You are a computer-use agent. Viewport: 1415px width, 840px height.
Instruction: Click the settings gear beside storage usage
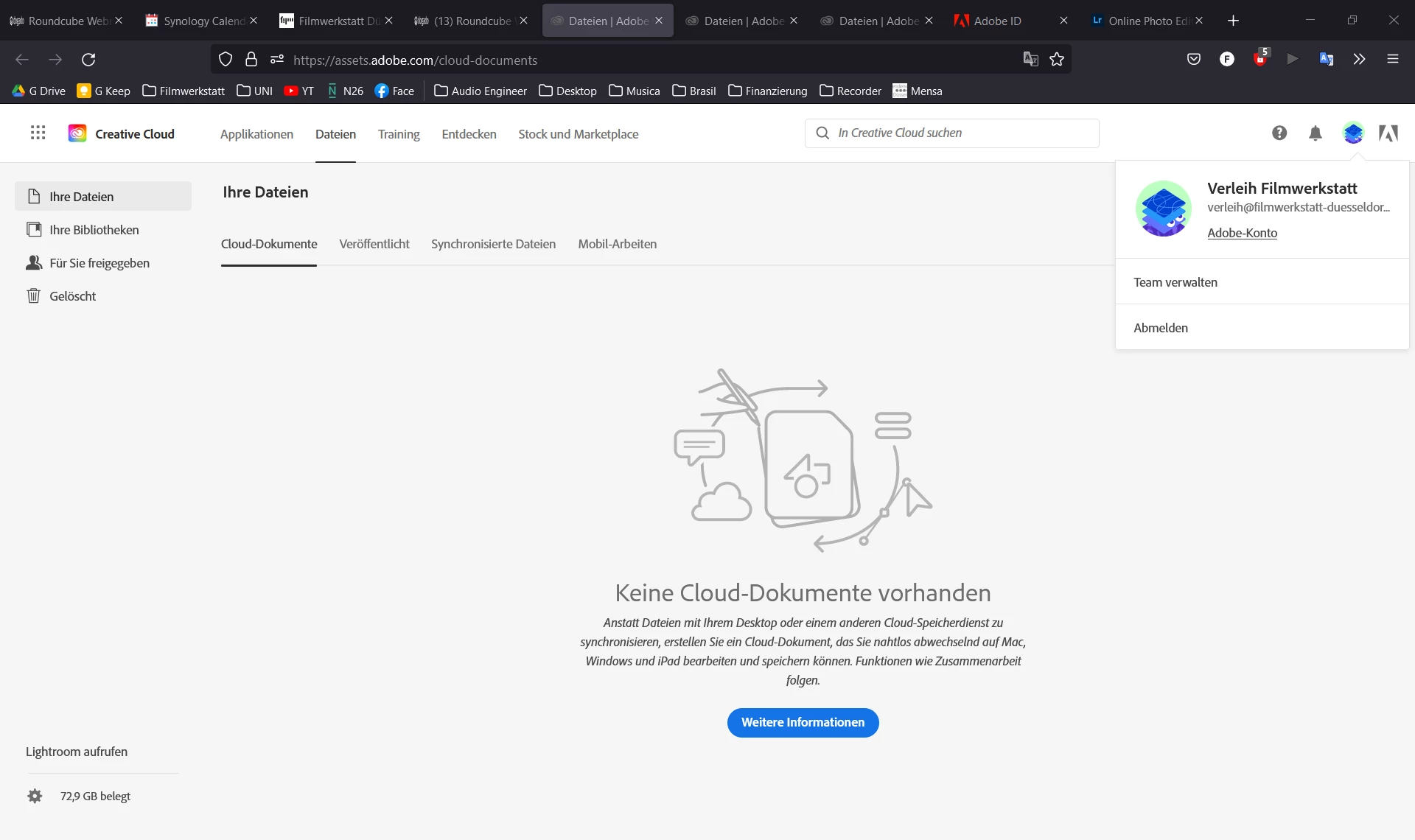click(35, 797)
